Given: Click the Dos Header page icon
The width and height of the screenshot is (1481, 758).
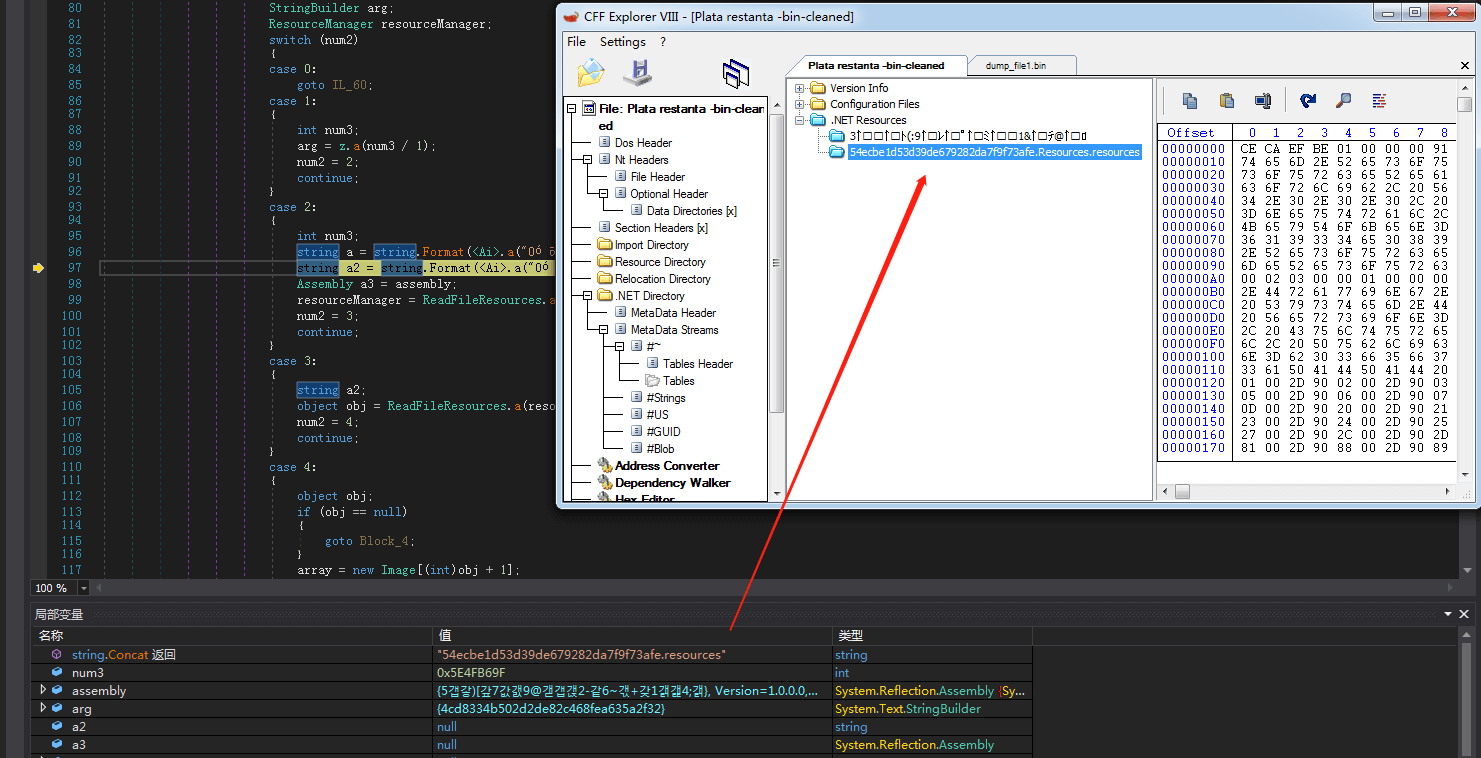Looking at the screenshot, I should [x=605, y=143].
